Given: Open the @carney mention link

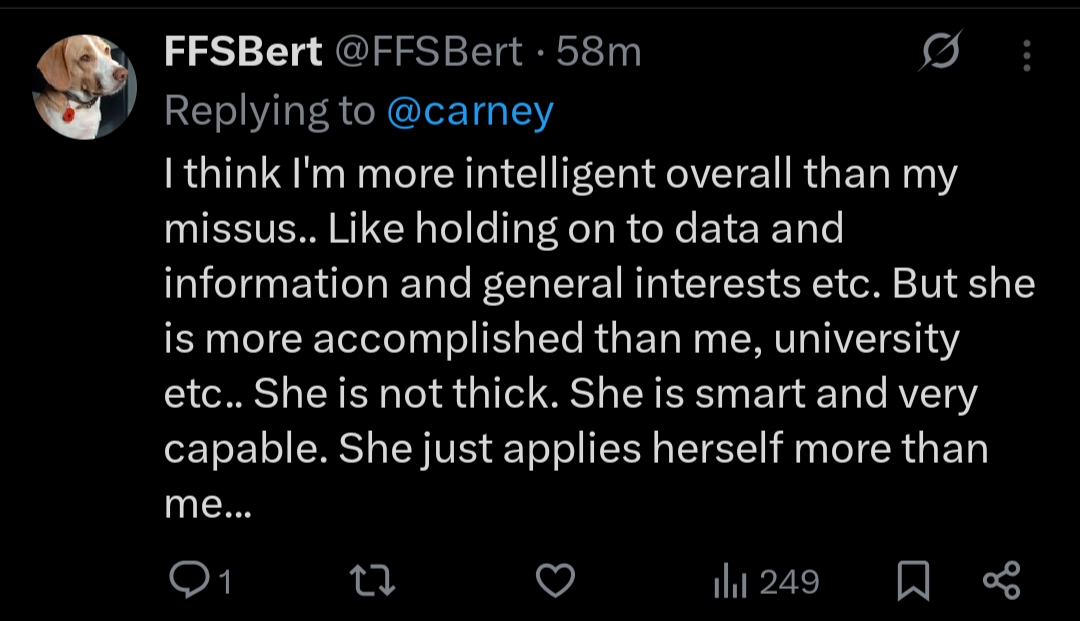Looking at the screenshot, I should coord(469,111).
